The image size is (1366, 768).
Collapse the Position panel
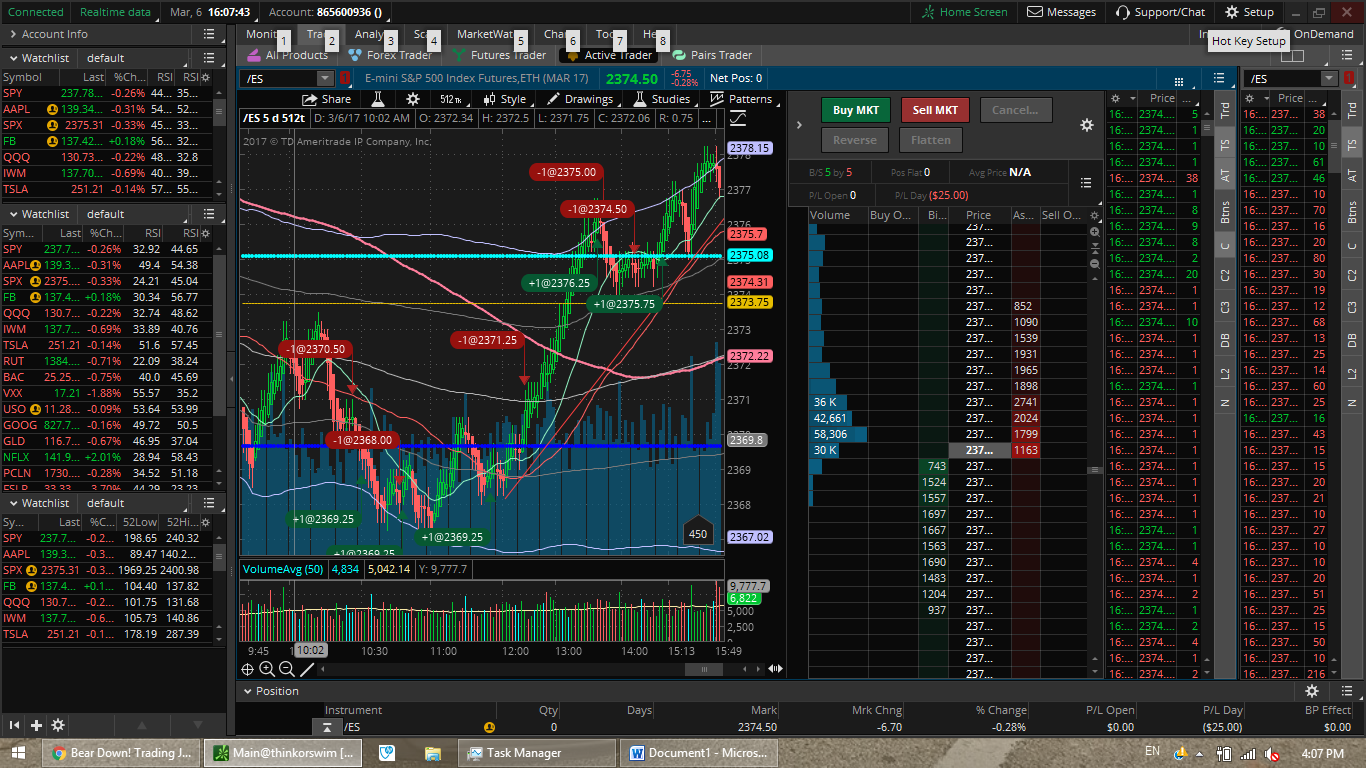coord(246,691)
